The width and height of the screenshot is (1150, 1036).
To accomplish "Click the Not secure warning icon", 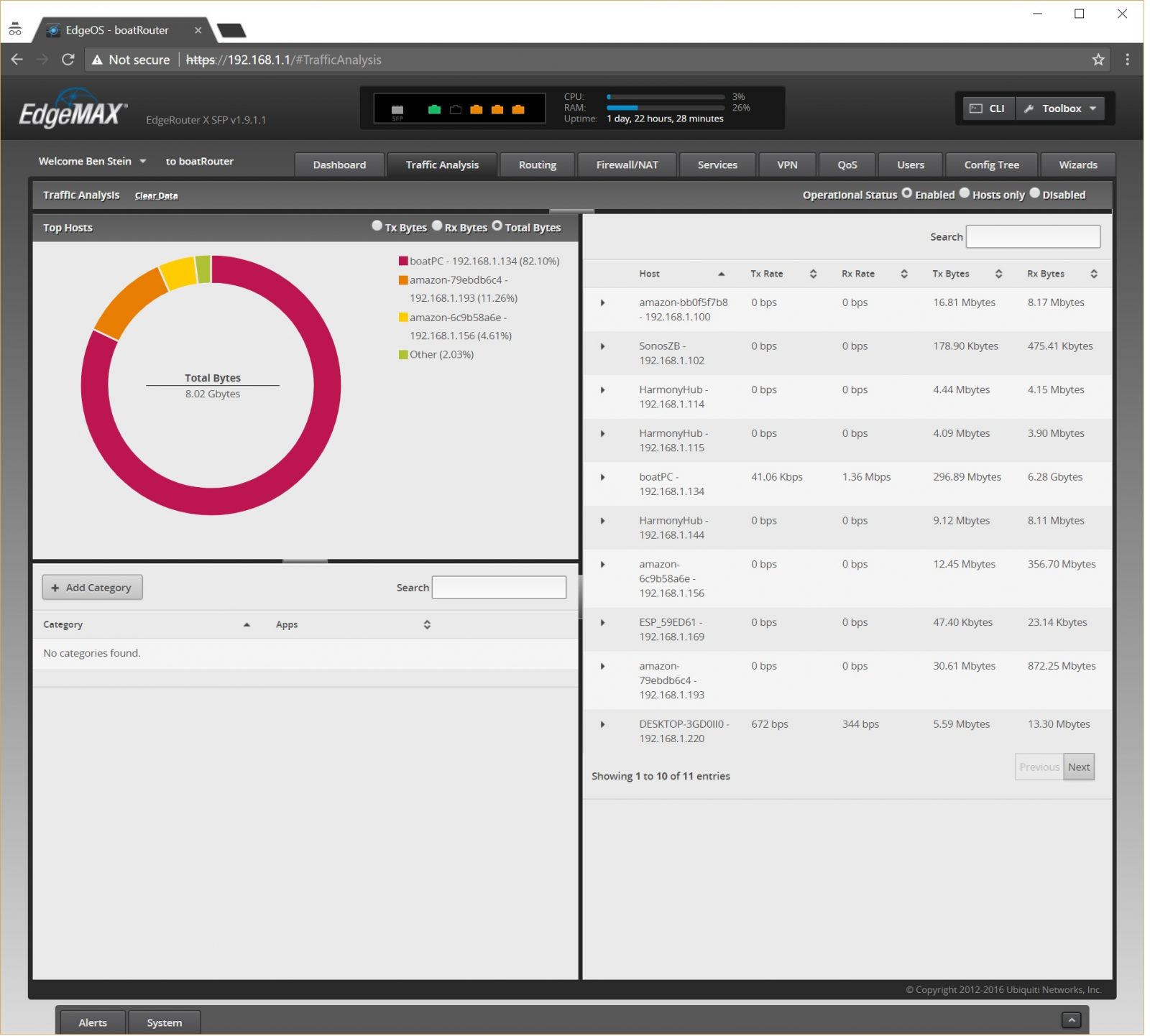I will pos(96,60).
